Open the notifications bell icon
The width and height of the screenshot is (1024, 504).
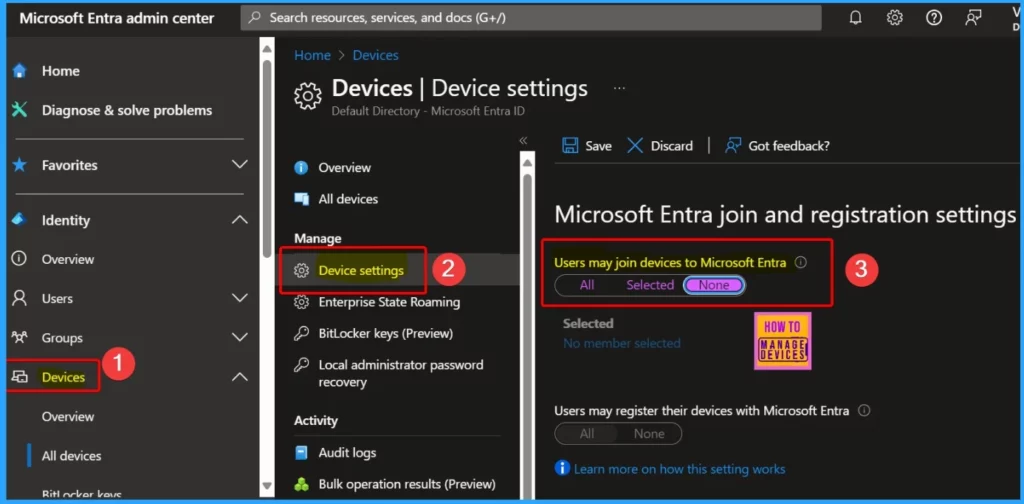coord(856,18)
